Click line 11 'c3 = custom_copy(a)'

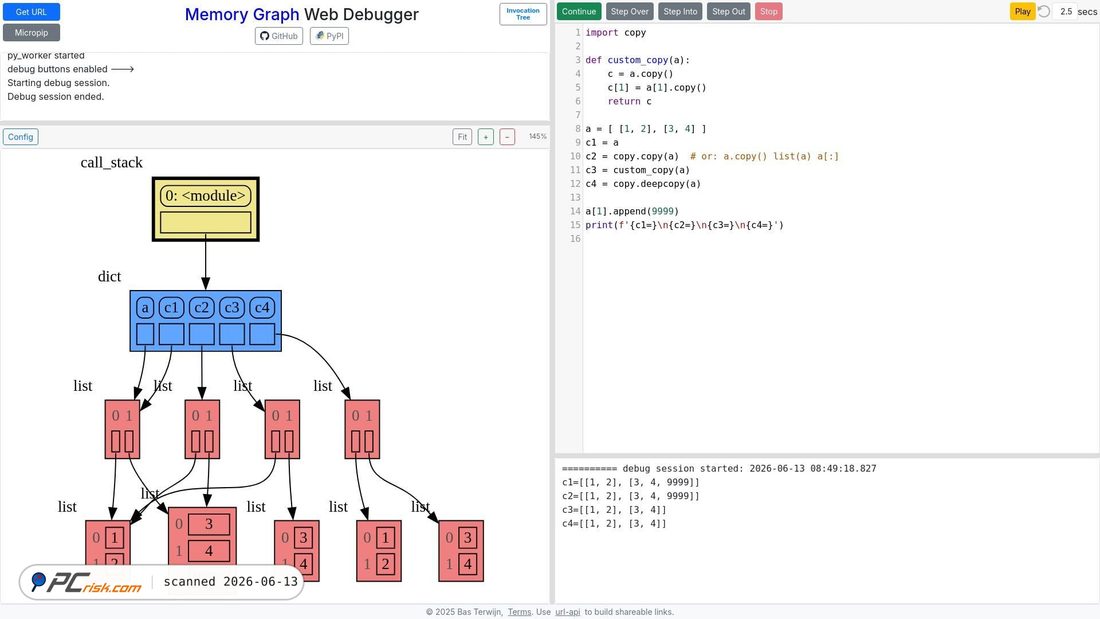[x=638, y=170]
